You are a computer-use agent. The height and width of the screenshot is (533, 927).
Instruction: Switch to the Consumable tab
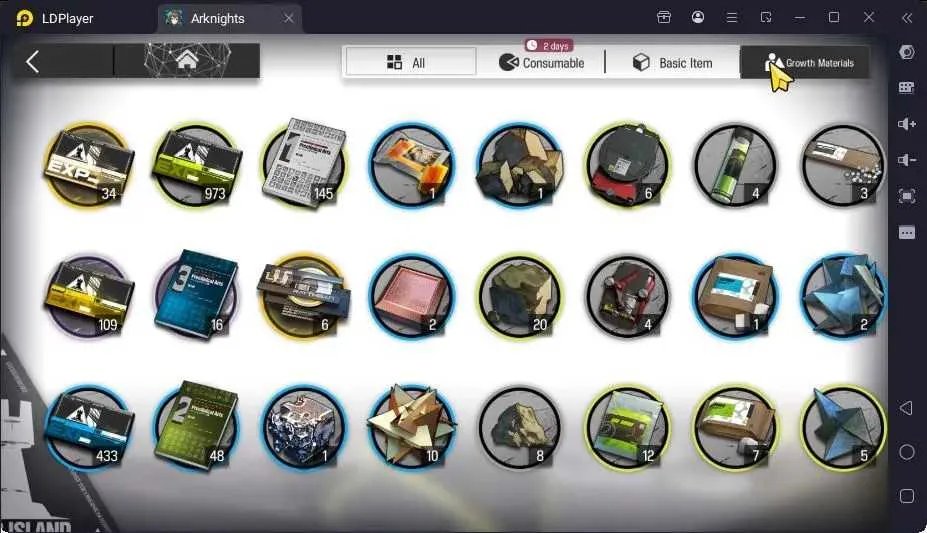[x=542, y=62]
